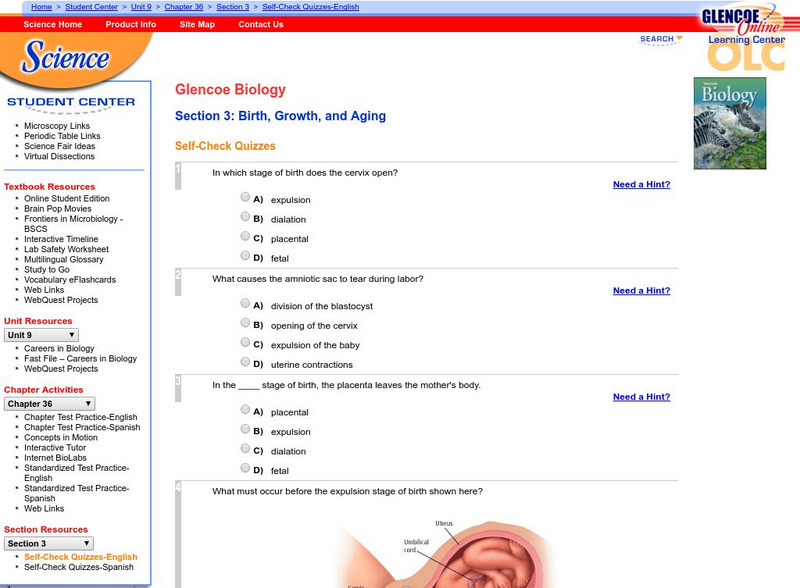Open the Biology textbook cover thumbnail
This screenshot has width=800, height=588.
click(730, 123)
